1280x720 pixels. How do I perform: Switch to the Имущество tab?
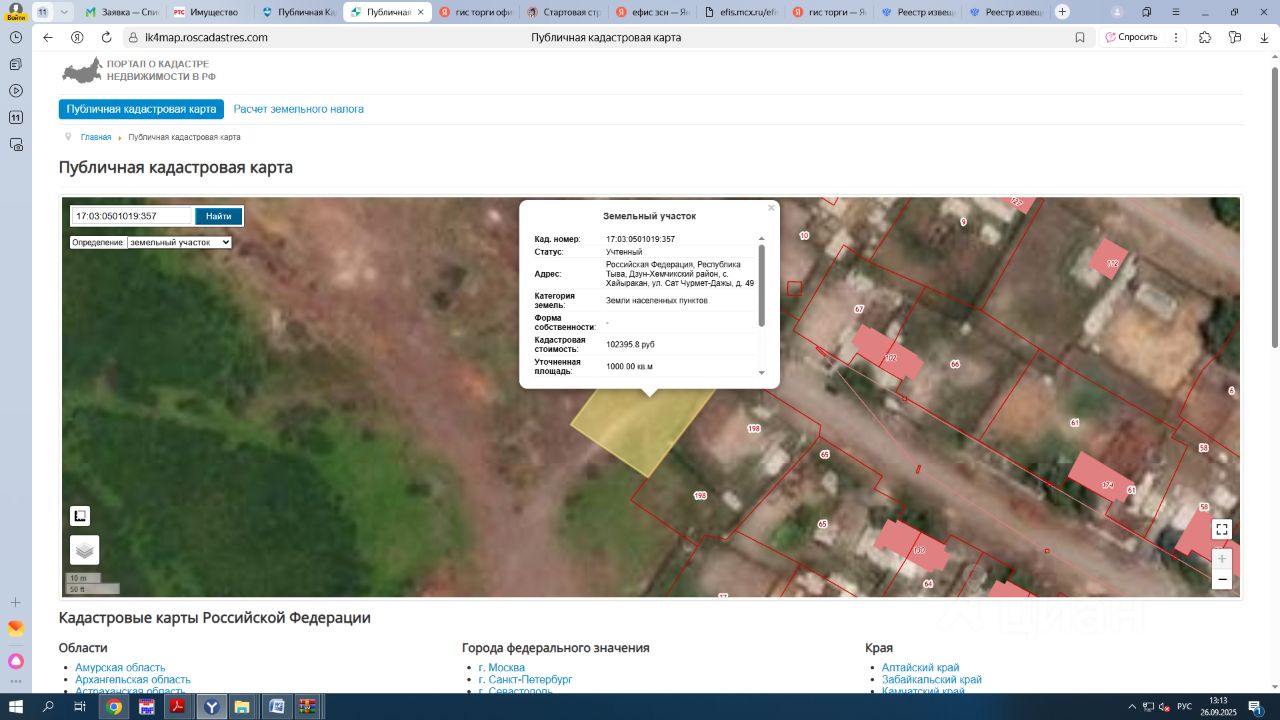pos(209,12)
